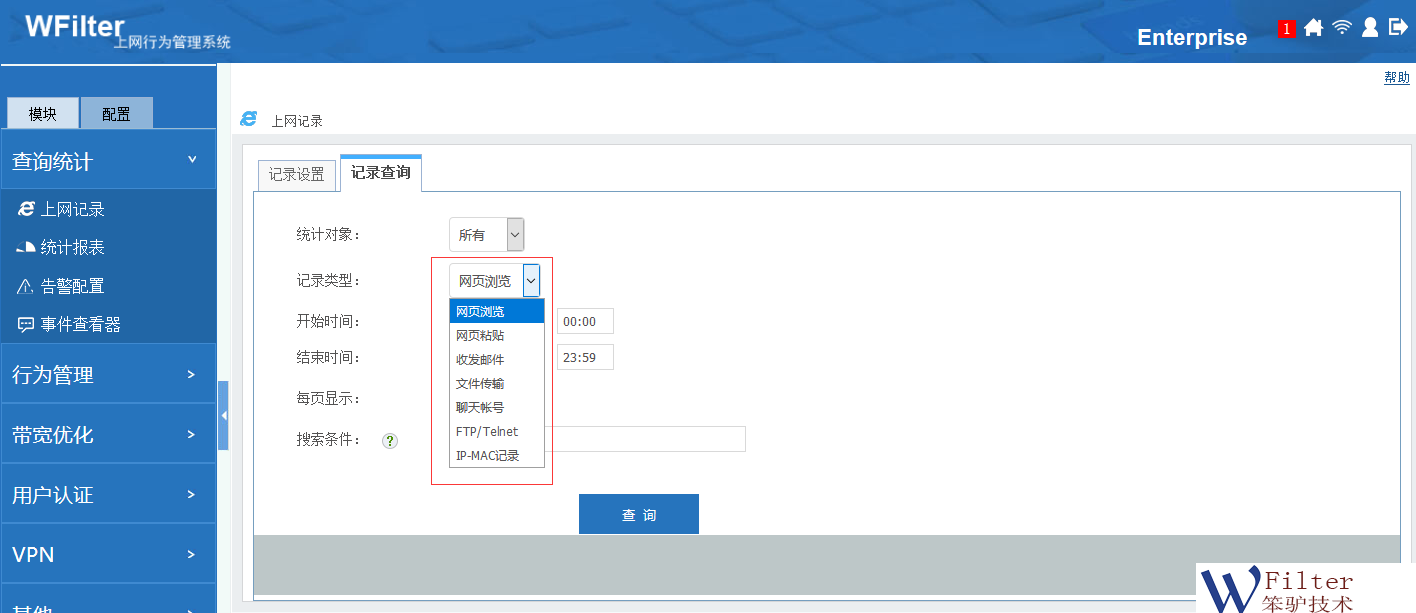Click the start time 00:00 field
This screenshot has width=1416, height=613.
(x=584, y=321)
